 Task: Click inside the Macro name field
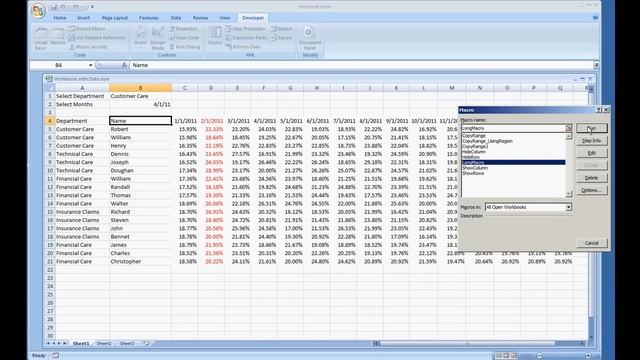[x=513, y=128]
